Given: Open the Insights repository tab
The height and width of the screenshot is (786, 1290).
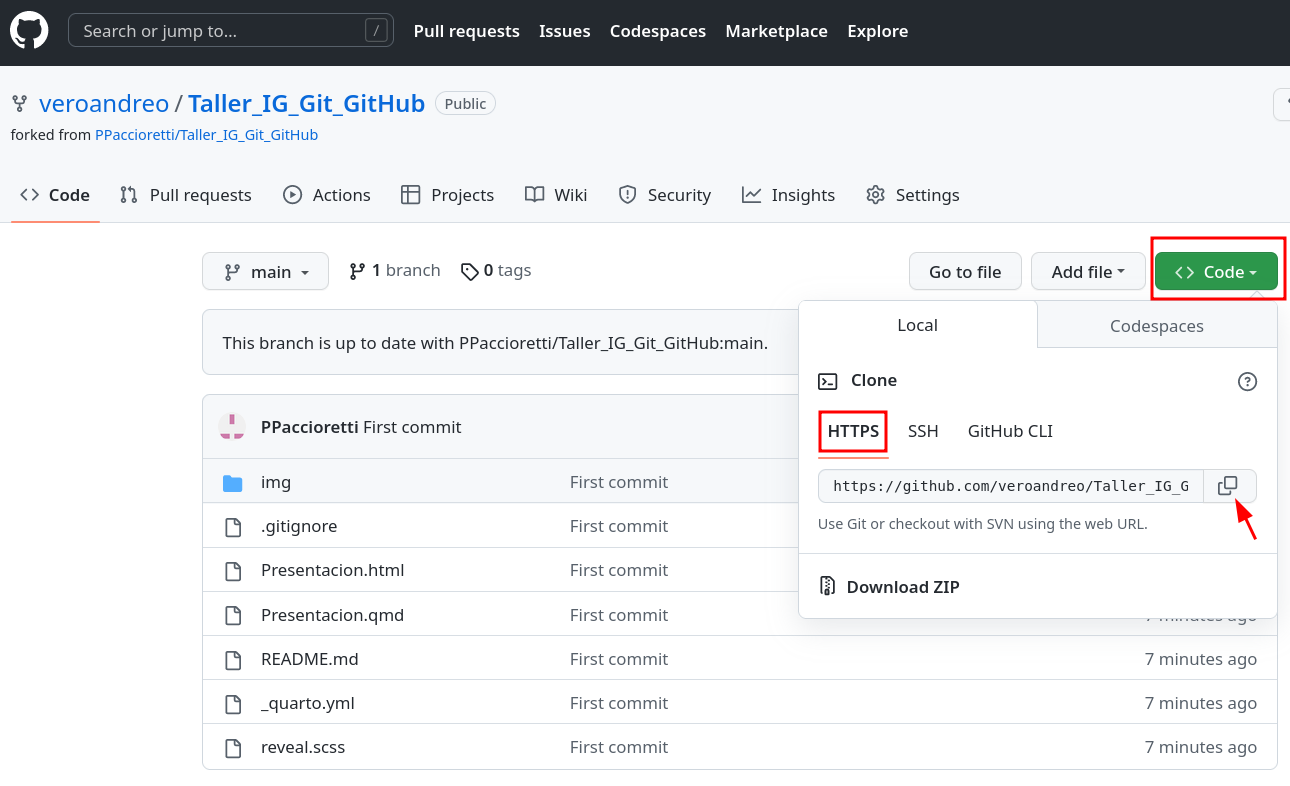Looking at the screenshot, I should 788,195.
